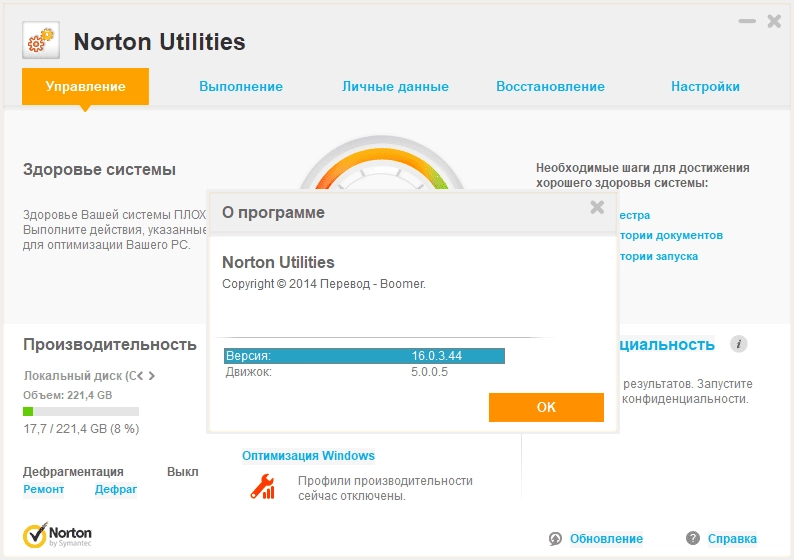794x560 pixels.
Task: Click the orange wrench performance profile icon
Action: 262,487
